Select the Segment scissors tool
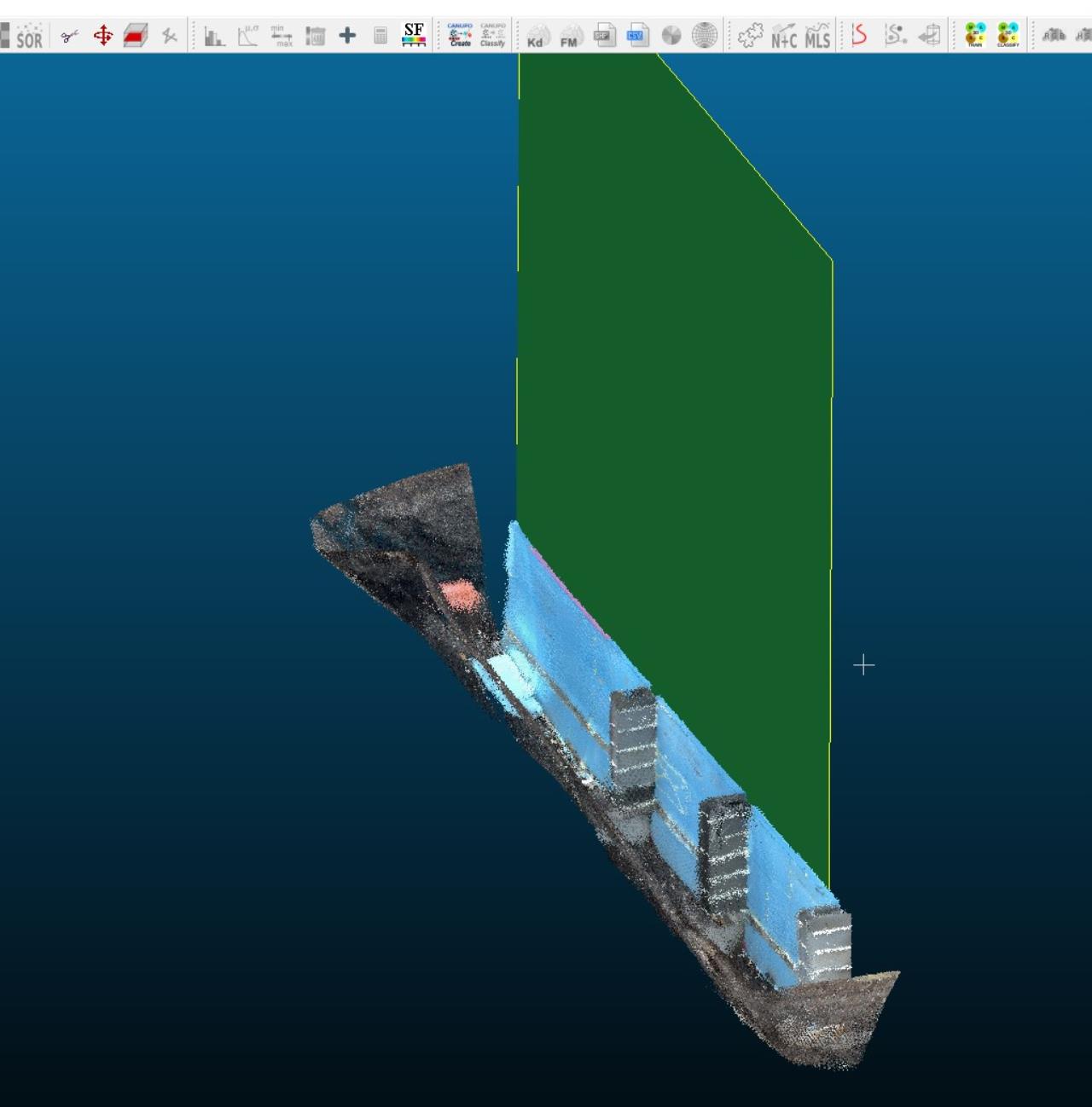Image resolution: width=1092 pixels, height=1107 pixels. click(69, 36)
